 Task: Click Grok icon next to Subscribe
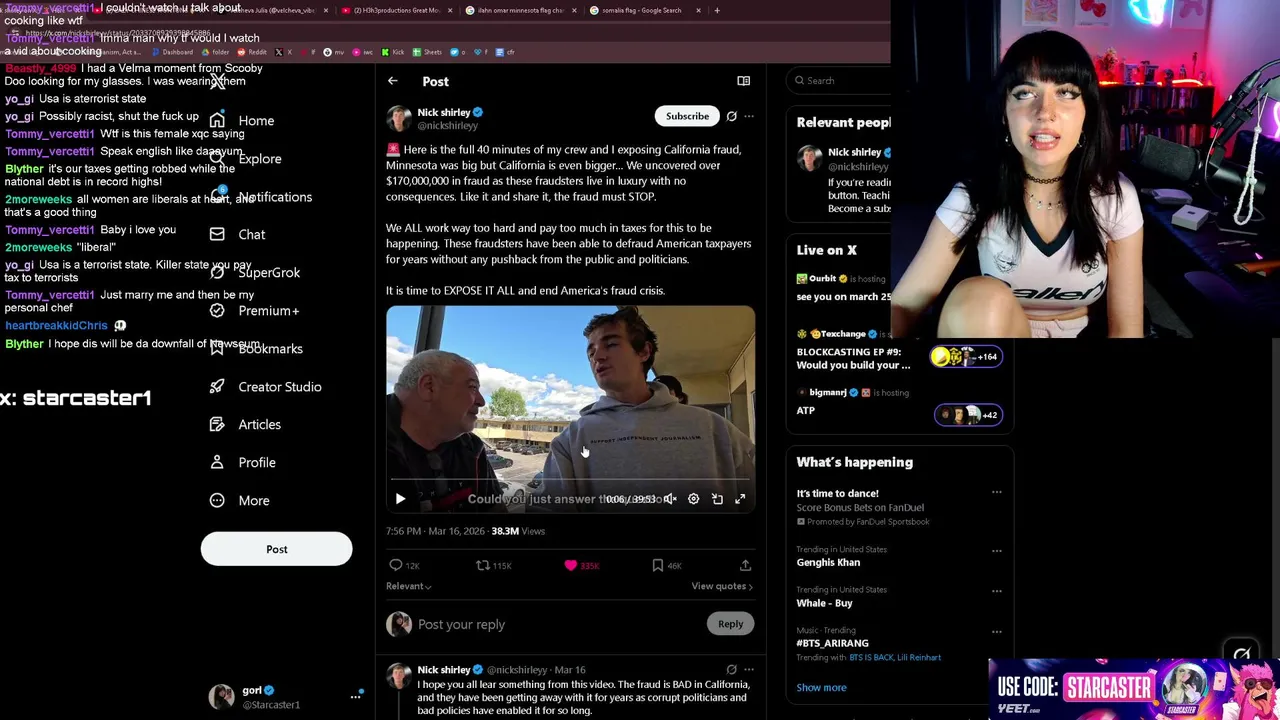point(731,116)
